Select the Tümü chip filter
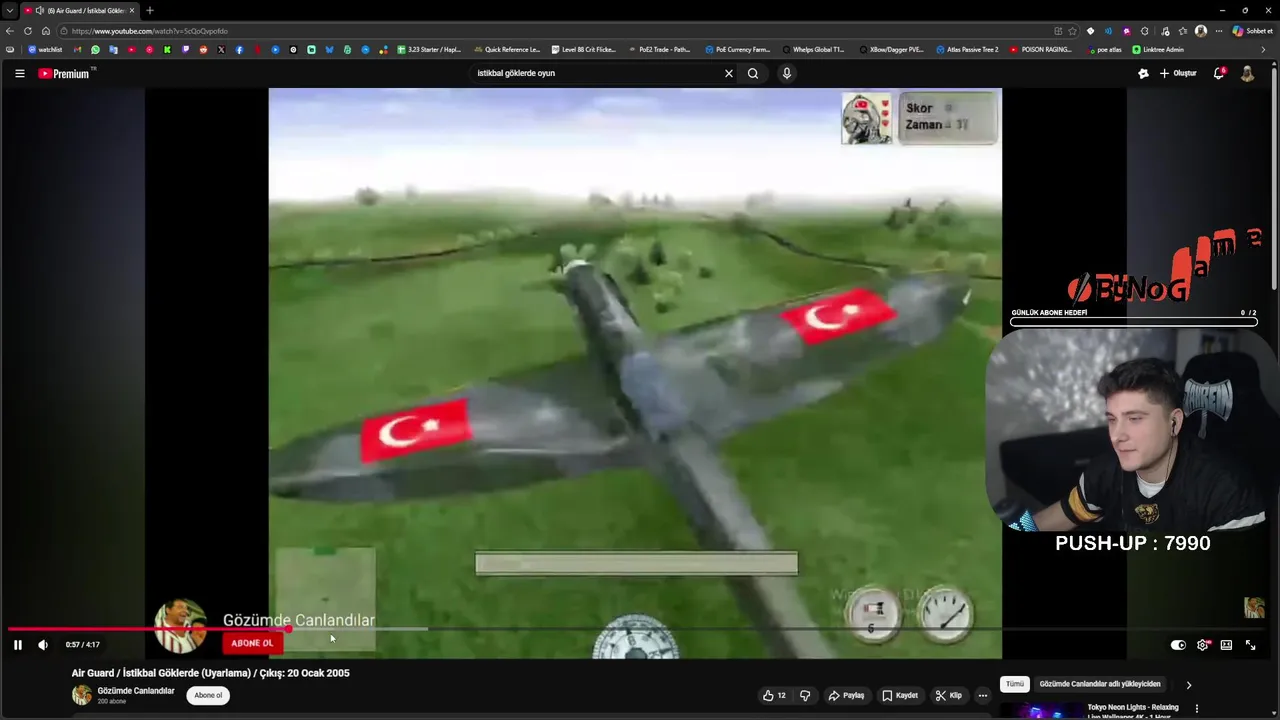Screen dimensions: 1280x720 click(x=1015, y=684)
